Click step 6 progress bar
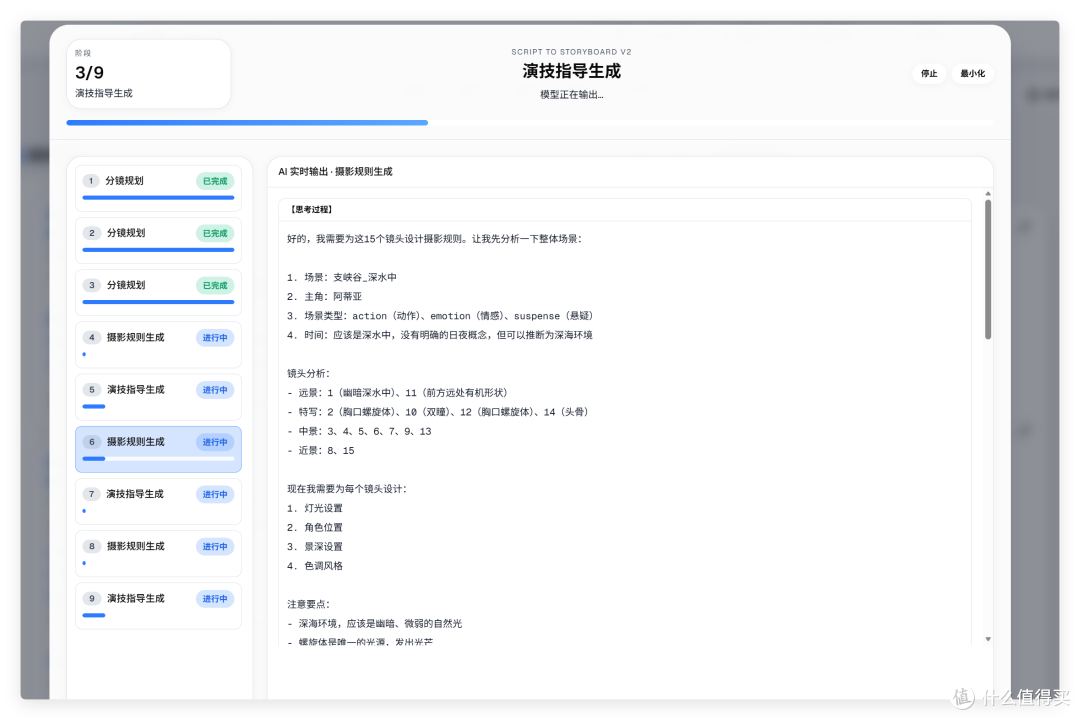Screen dimensions: 1080x720 pos(158,459)
